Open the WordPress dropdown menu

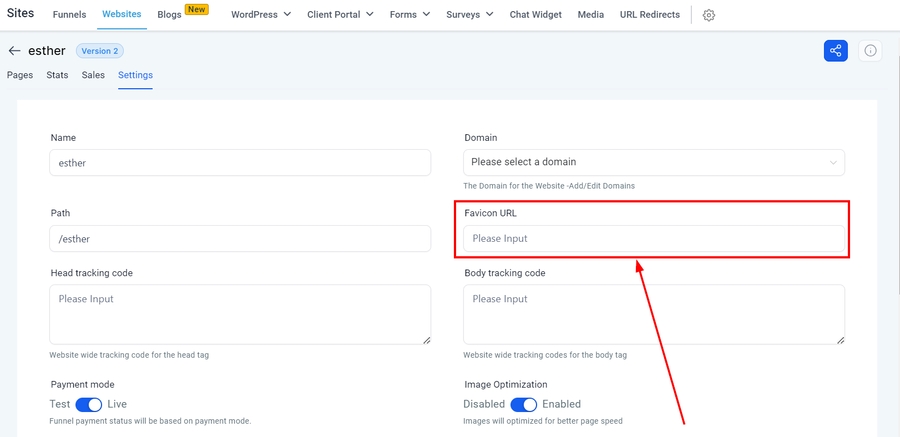tap(260, 15)
